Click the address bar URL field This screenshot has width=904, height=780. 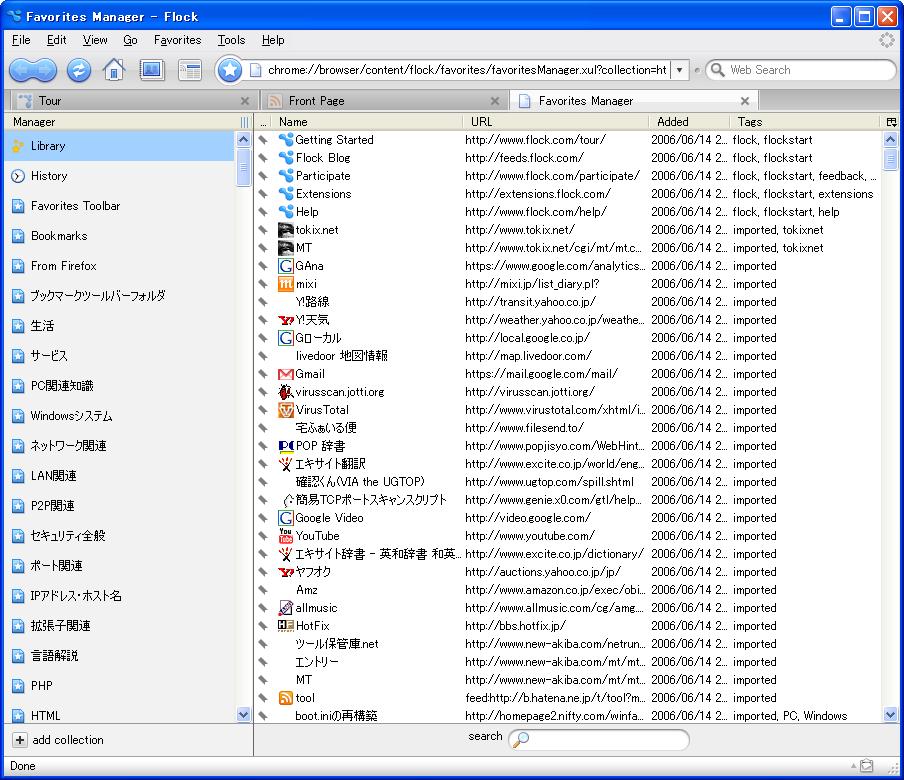[x=467, y=70]
